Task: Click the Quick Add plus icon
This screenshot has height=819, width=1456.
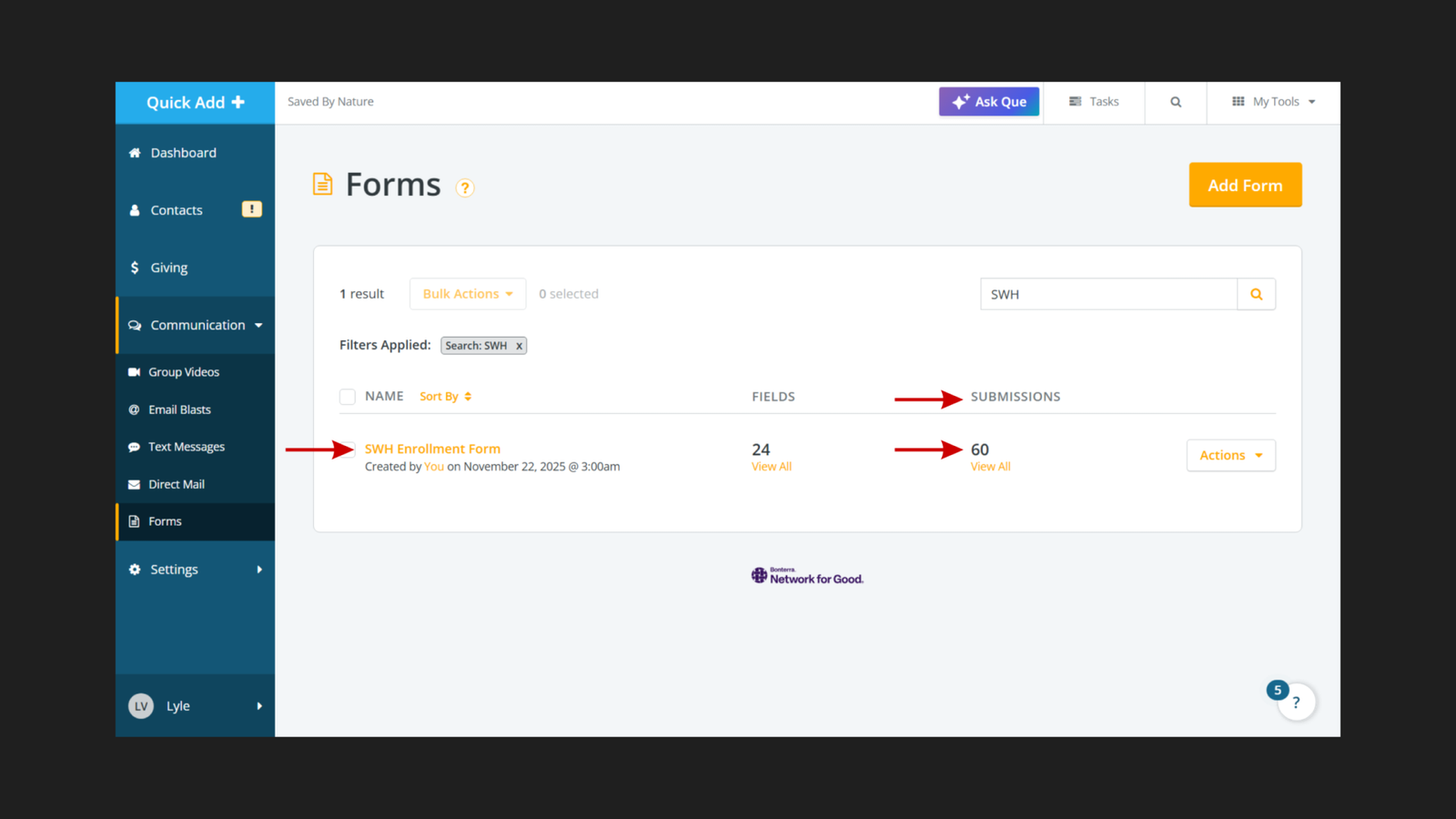Action: [238, 102]
